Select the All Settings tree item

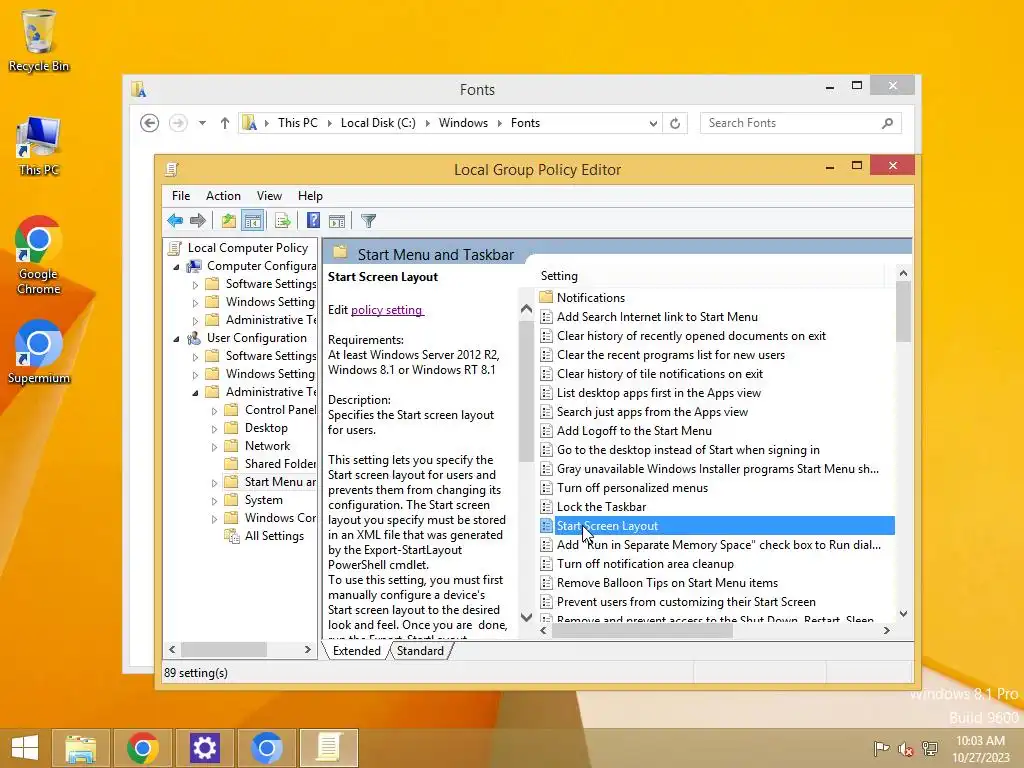[x=274, y=536]
